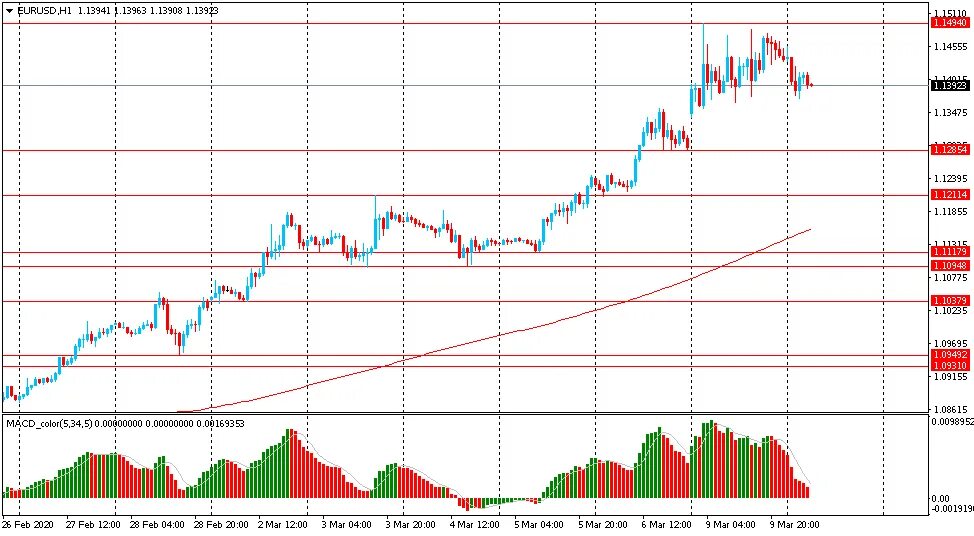Click the 6 Mar 12:00 time label
974x536 pixels.
click(667, 525)
